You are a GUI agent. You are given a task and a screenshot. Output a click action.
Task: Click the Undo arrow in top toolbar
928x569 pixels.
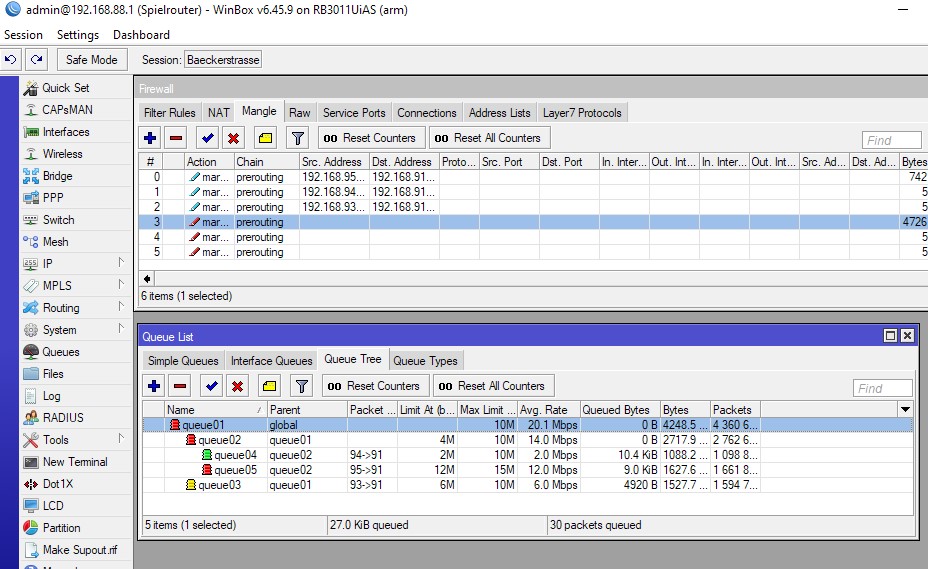coord(11,59)
